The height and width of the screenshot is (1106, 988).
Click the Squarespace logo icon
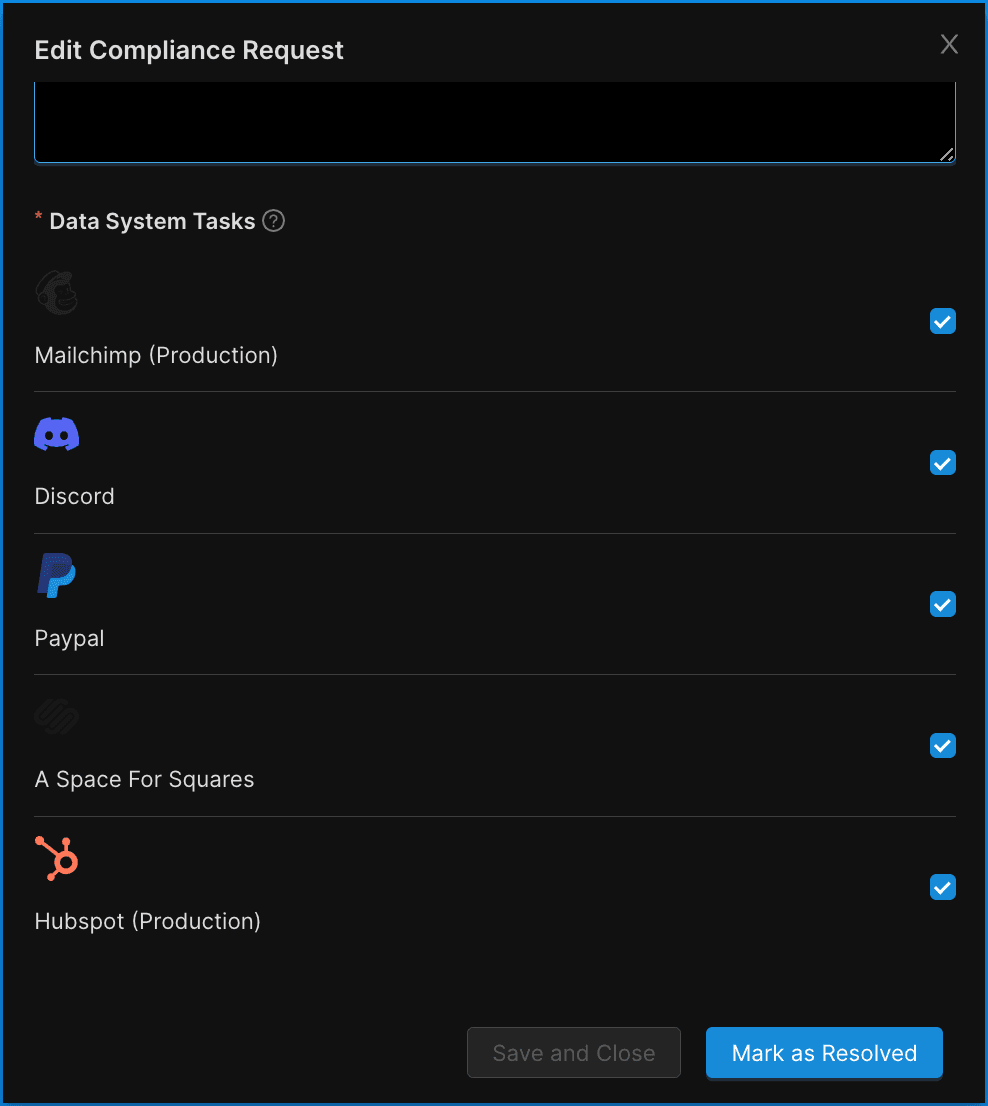pos(57,718)
